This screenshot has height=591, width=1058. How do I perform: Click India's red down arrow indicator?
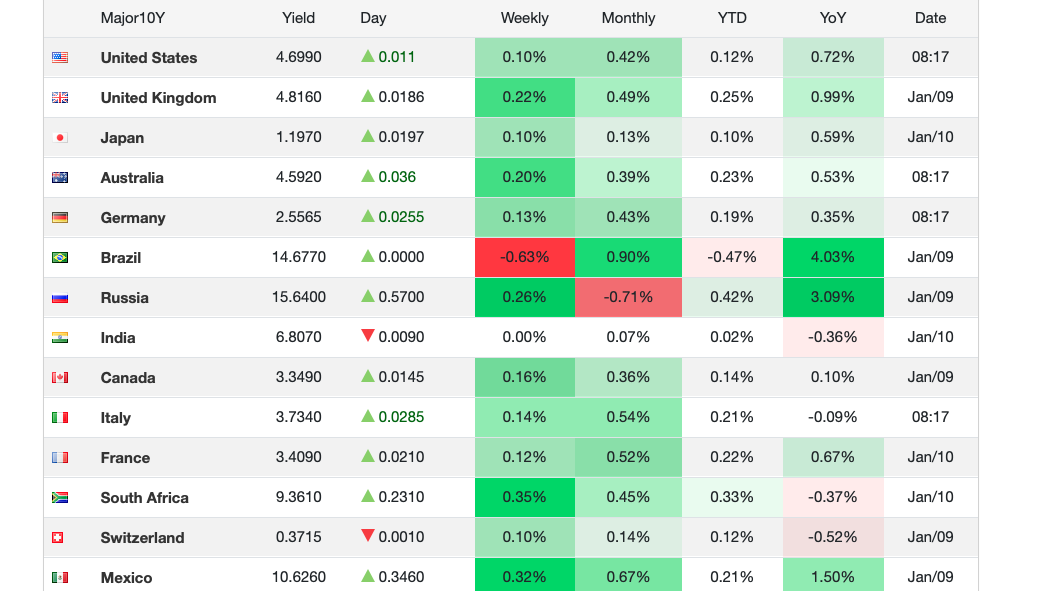368,335
